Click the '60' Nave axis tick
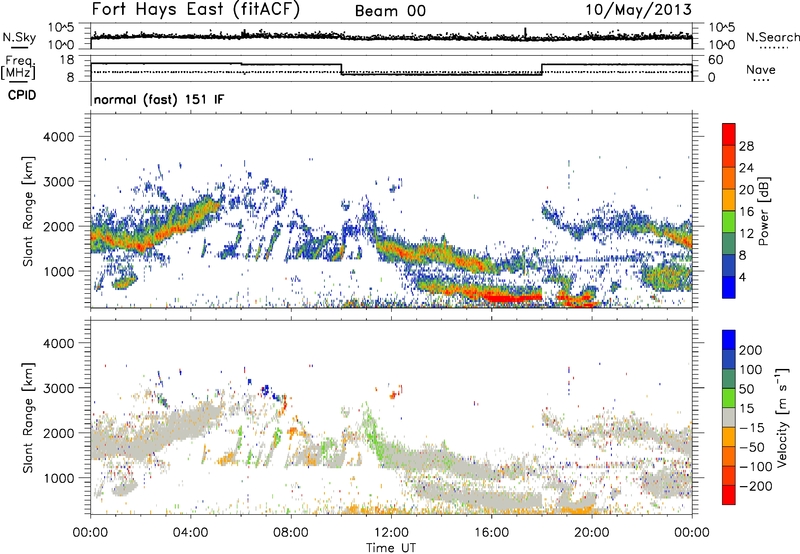The width and height of the screenshot is (800, 554). 715,60
